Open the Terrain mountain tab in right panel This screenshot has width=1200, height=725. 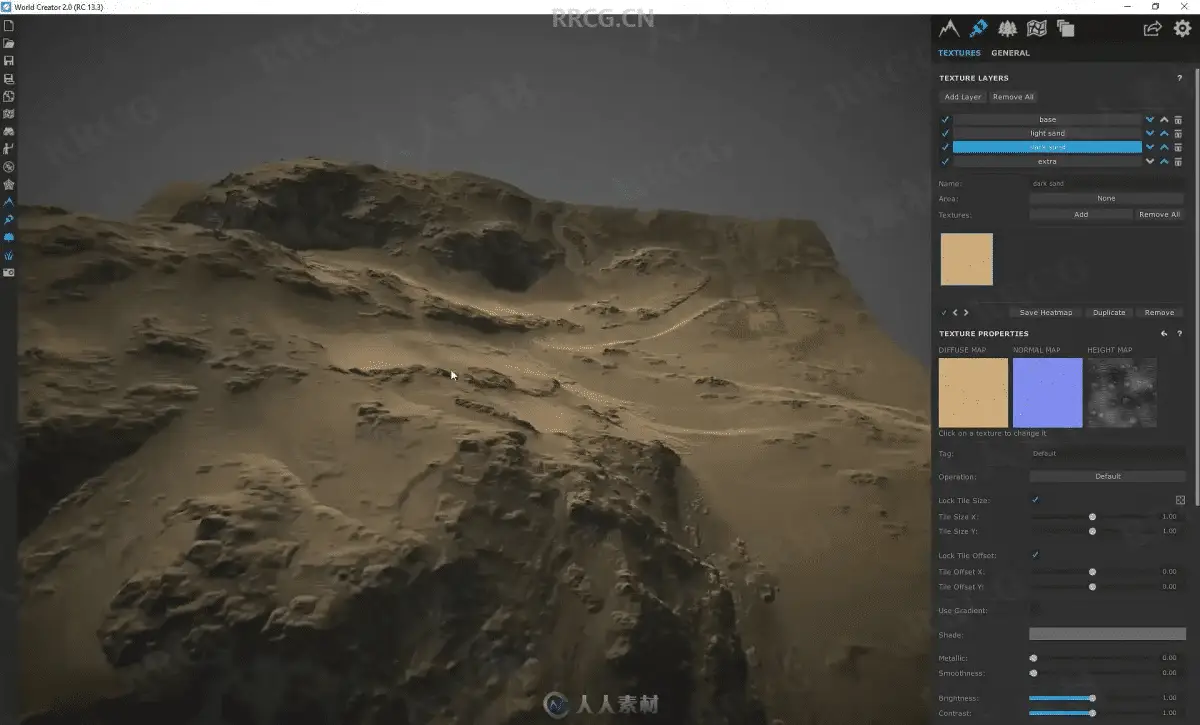click(948, 29)
